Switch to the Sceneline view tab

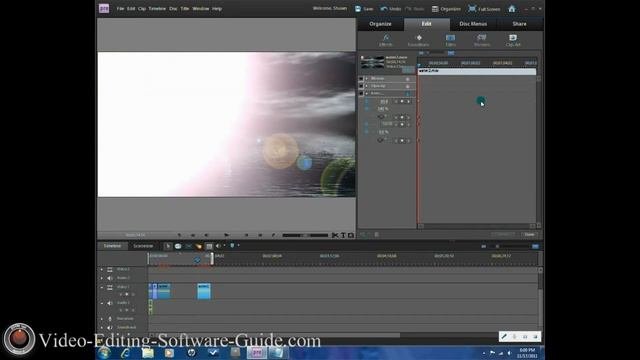[x=143, y=246]
